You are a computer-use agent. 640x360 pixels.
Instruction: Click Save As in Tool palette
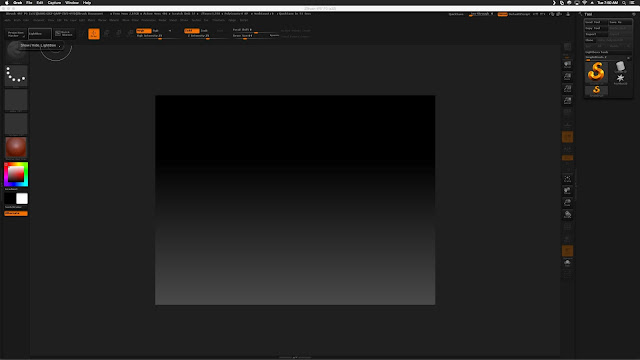[x=620, y=22]
